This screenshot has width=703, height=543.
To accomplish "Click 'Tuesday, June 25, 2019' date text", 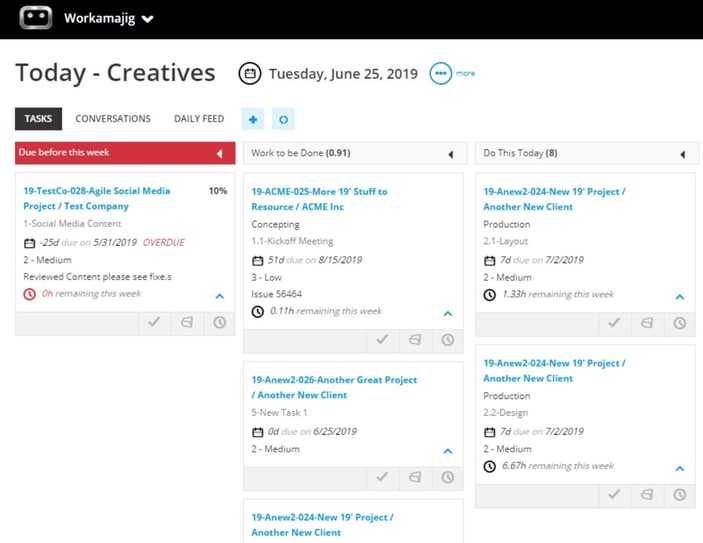I will [x=343, y=74].
